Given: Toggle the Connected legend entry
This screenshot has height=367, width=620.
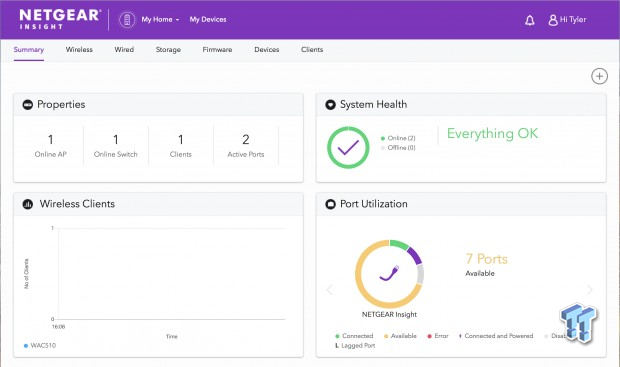Looking at the screenshot, I should click(x=354, y=336).
